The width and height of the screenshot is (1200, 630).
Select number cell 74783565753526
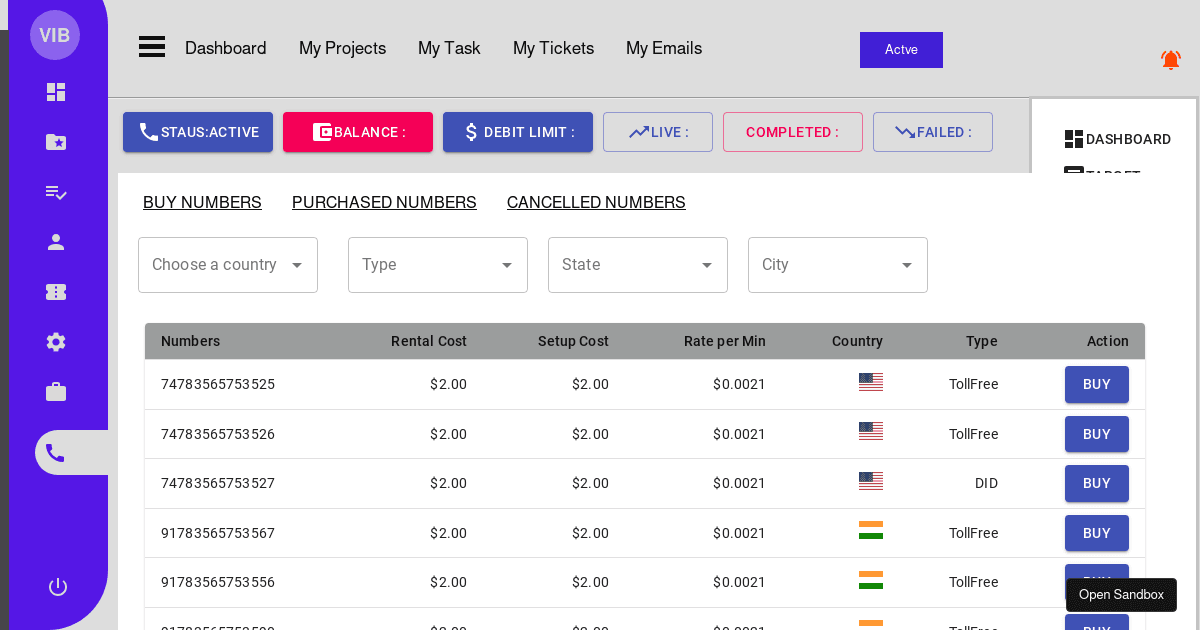pyautogui.click(x=218, y=434)
